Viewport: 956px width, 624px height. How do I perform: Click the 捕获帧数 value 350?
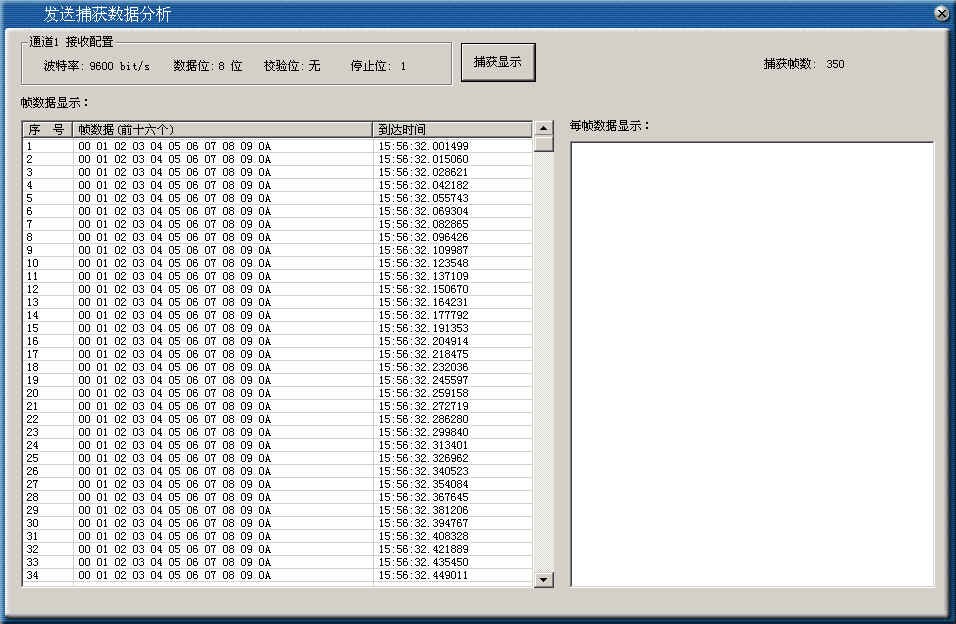[835, 64]
